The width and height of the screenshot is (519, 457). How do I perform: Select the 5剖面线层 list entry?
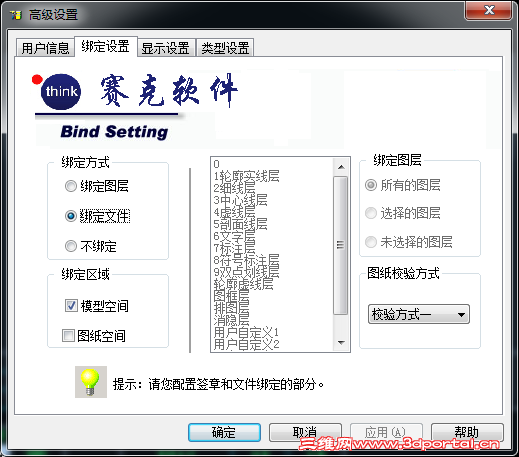tap(273, 224)
